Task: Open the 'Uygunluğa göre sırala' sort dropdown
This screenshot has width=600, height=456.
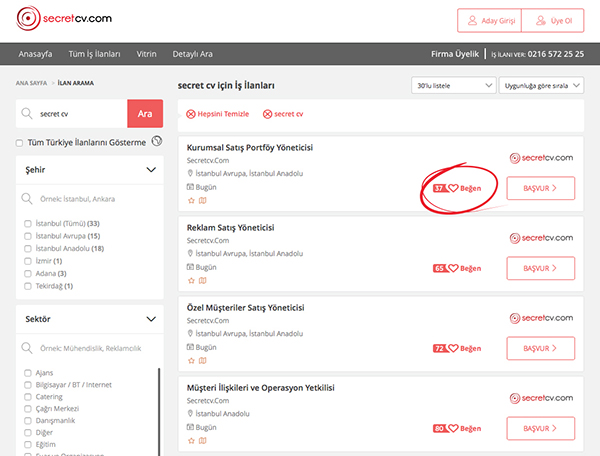Action: tap(540, 86)
